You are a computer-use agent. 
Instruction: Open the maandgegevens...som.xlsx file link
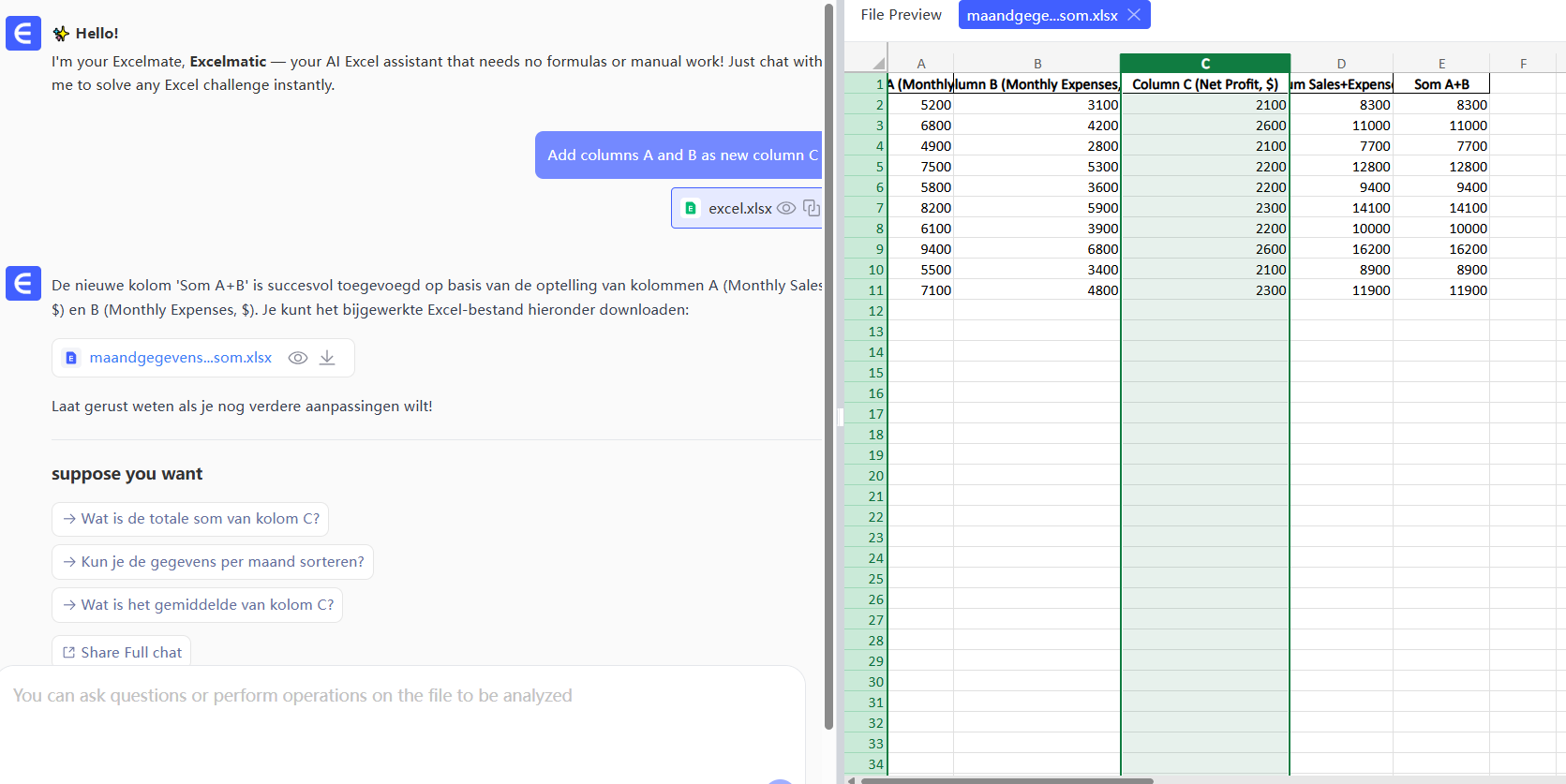click(180, 358)
